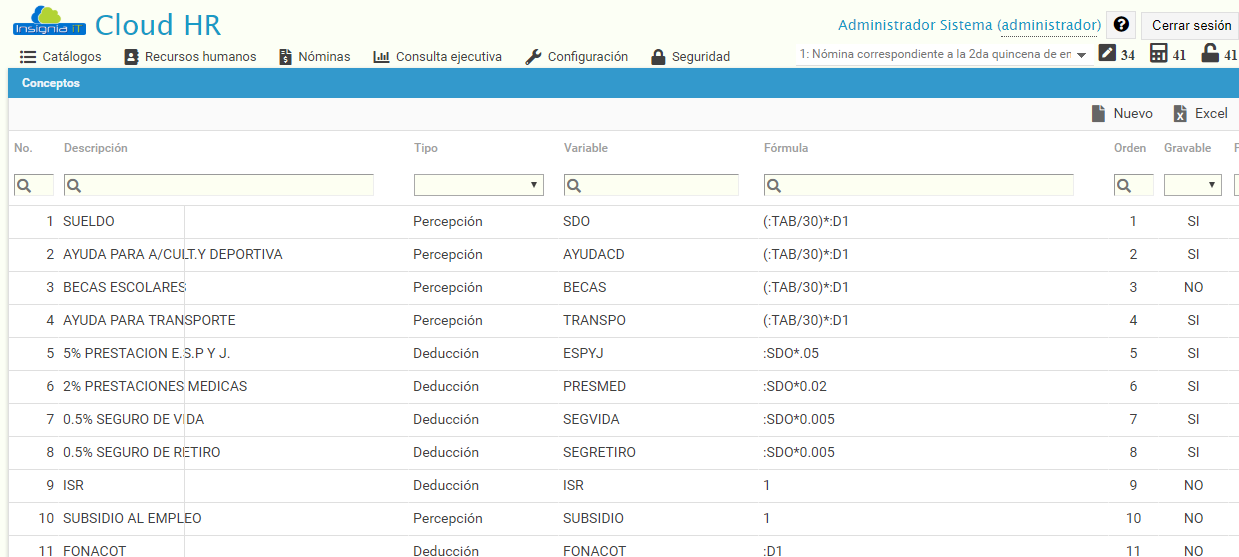
Task: Click the Consulta ejecutiva chart icon
Action: tap(381, 57)
